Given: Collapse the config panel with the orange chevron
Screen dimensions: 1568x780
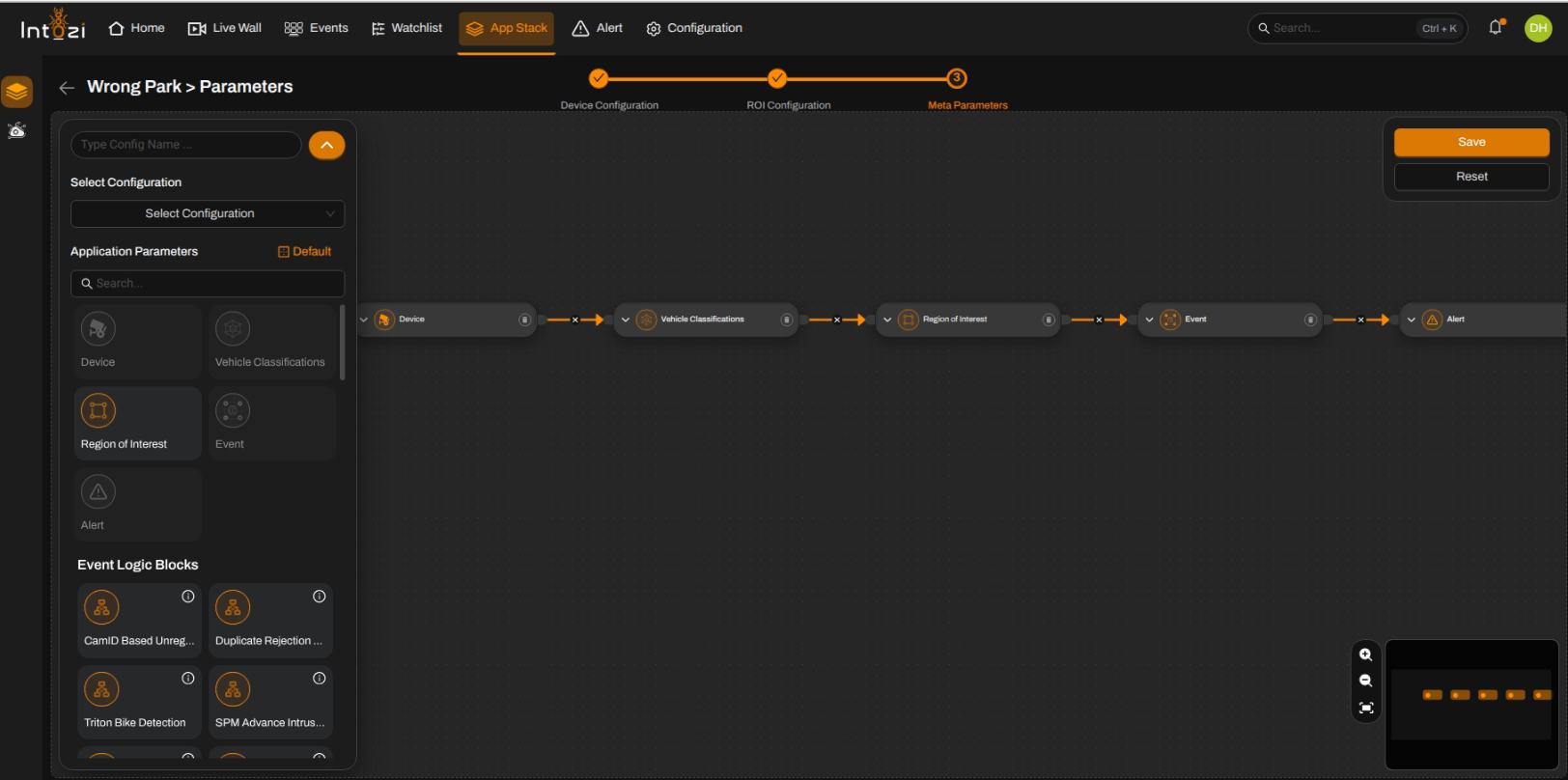Looking at the screenshot, I should point(327,145).
